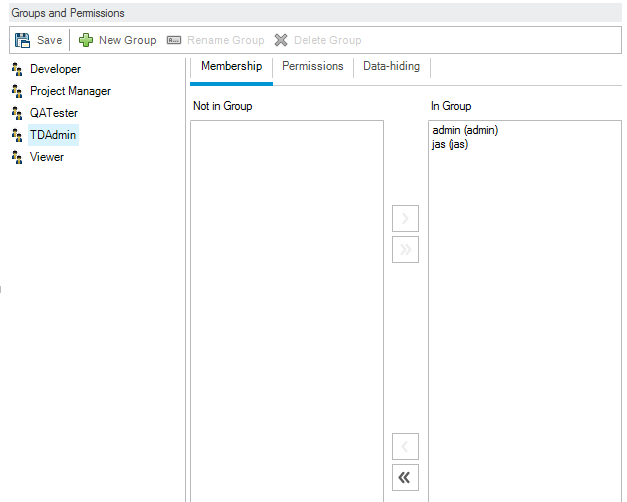Select the TDAdmin group in the list

(53, 135)
